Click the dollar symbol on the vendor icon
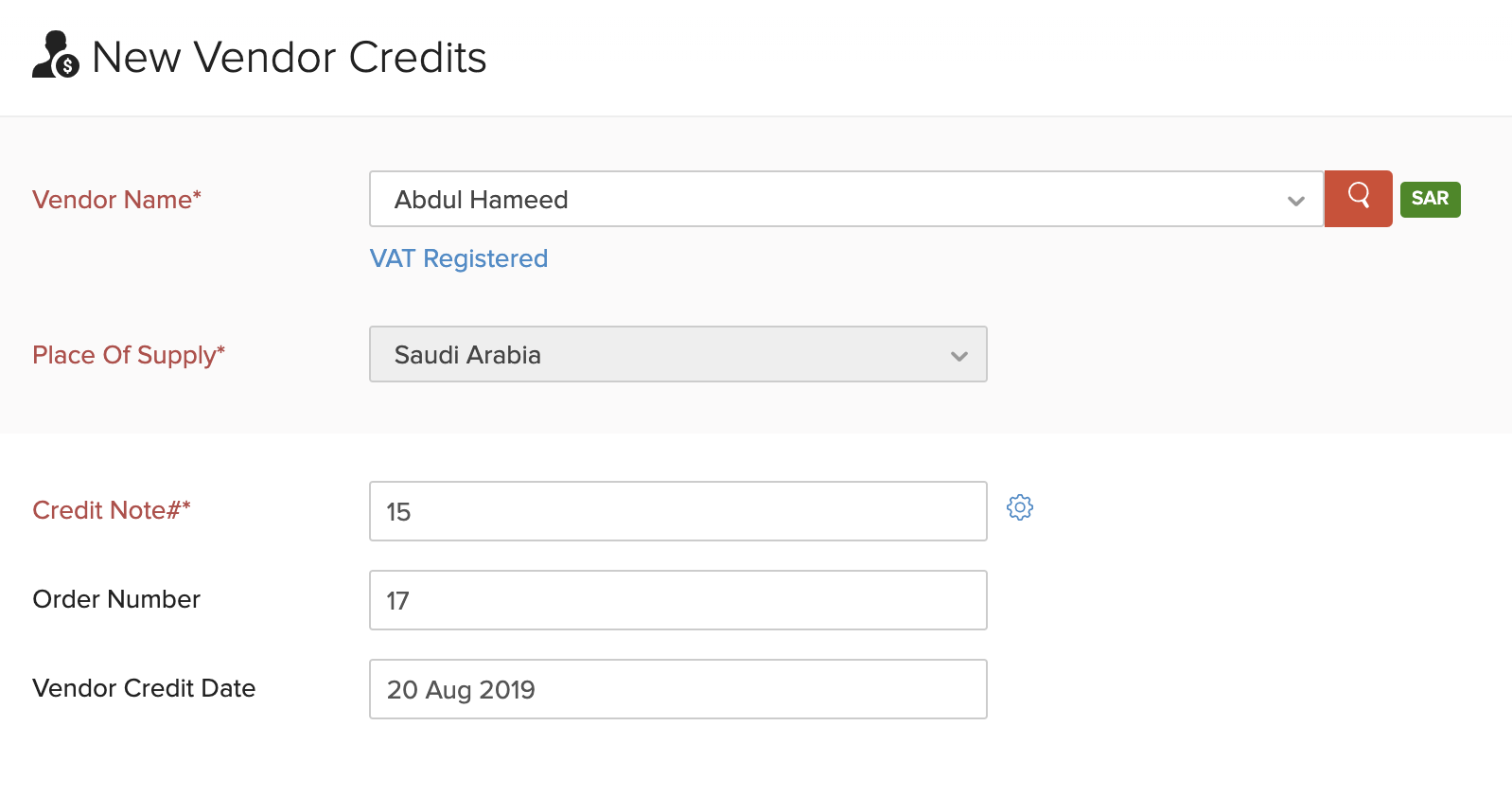This screenshot has width=1512, height=797. tap(67, 66)
